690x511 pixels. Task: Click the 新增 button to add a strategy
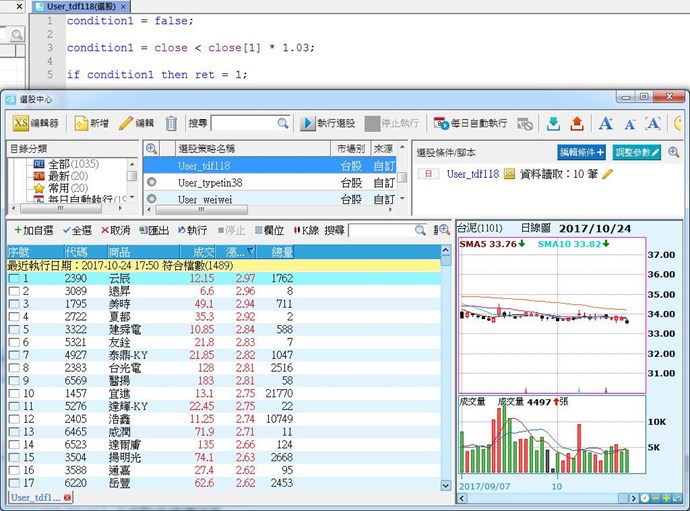pyautogui.click(x=91, y=123)
